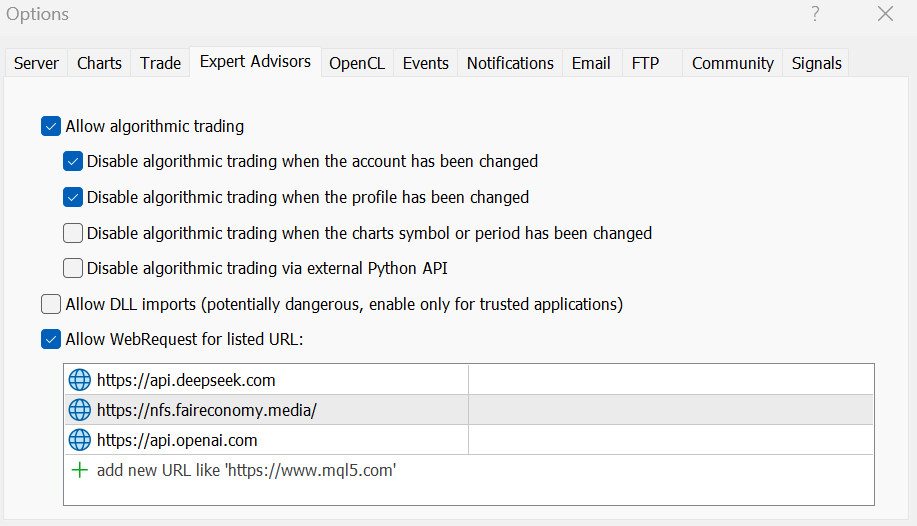Enable Allow DLL imports checkbox
The image size is (917, 526).
pos(51,303)
